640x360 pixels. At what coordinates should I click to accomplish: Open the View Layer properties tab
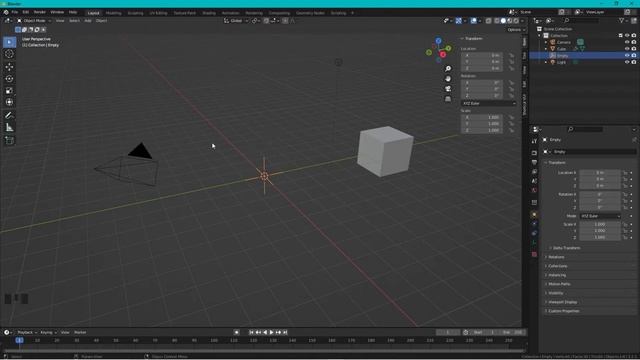point(534,171)
